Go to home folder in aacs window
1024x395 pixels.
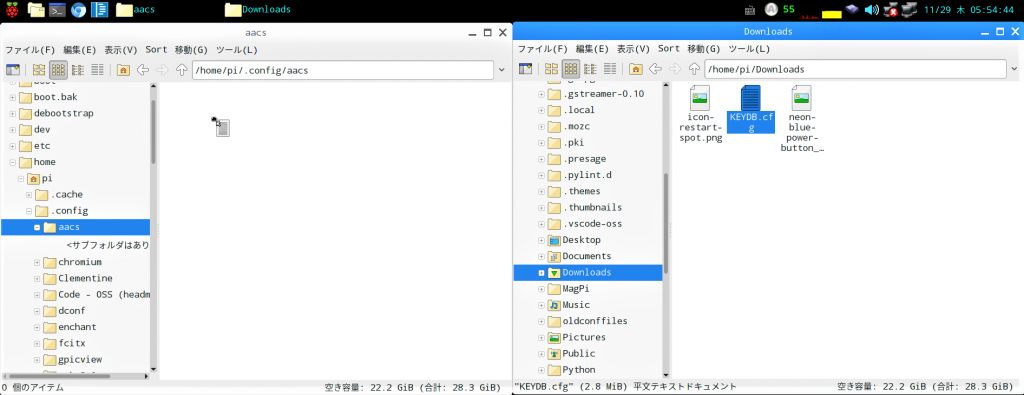tap(123, 69)
